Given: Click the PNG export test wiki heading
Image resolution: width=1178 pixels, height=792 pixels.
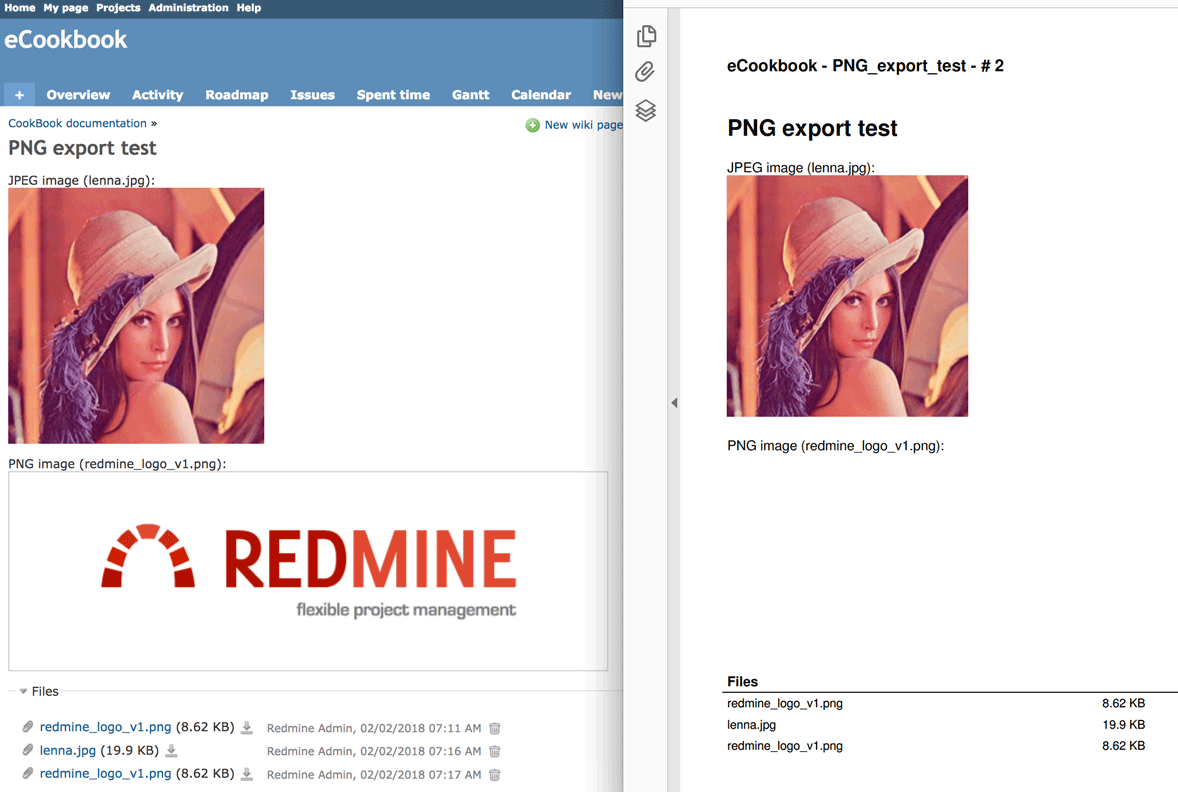Looking at the screenshot, I should pyautogui.click(x=82, y=148).
